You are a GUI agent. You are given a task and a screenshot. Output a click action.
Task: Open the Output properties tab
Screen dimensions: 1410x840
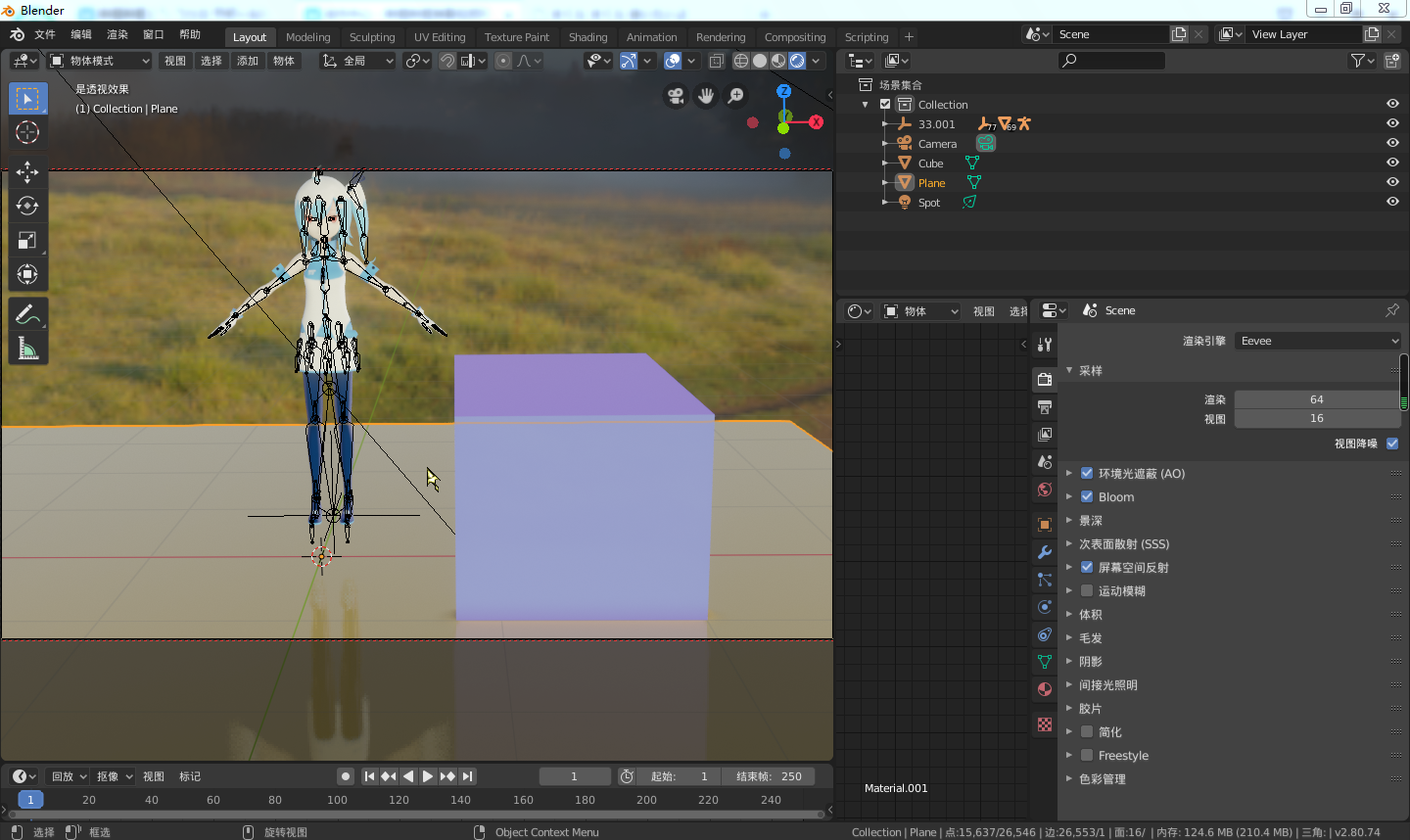click(1045, 406)
